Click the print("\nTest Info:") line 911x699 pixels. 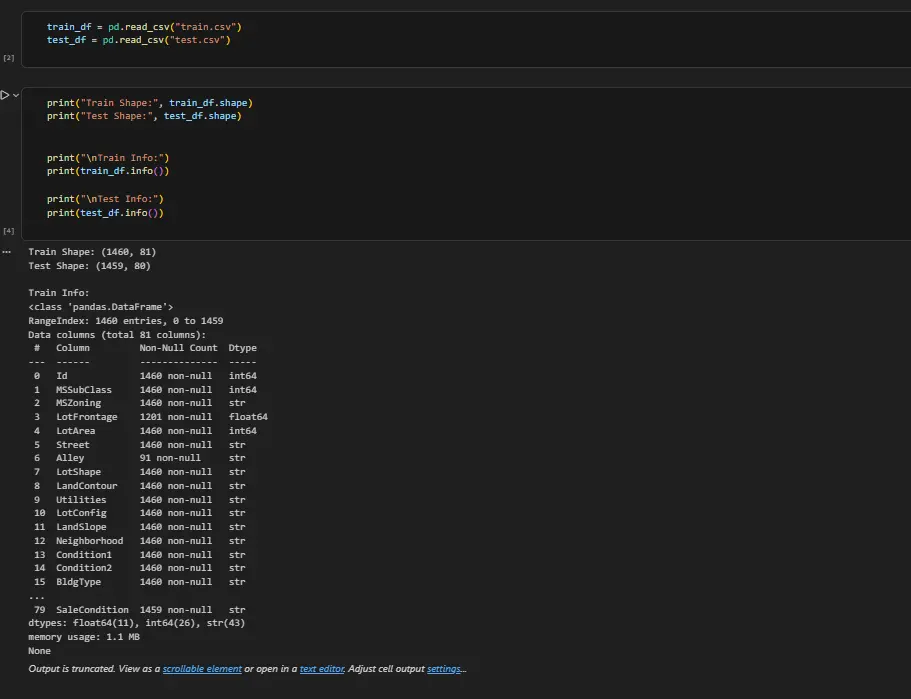[x=105, y=199]
